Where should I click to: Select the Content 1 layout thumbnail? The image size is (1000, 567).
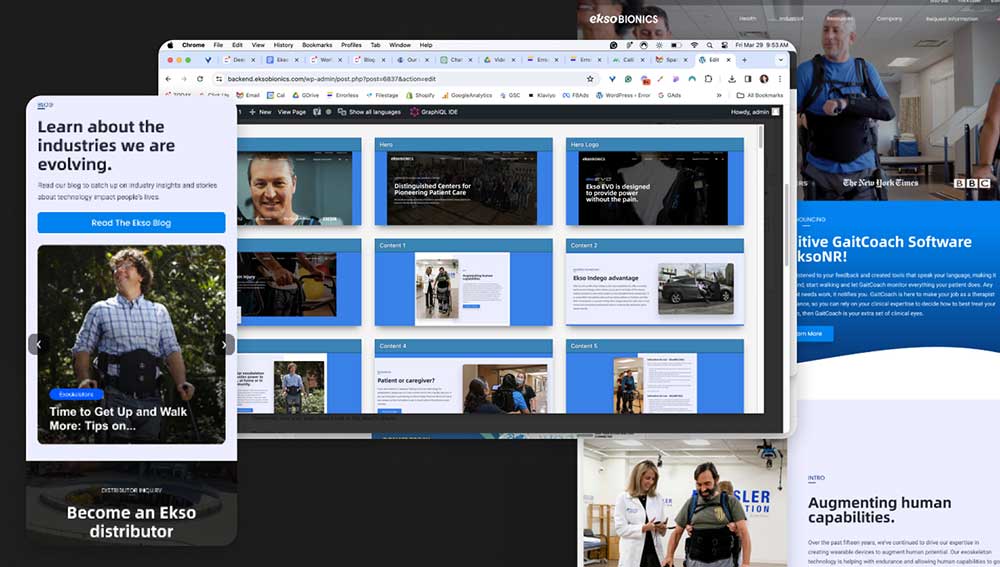click(464, 282)
